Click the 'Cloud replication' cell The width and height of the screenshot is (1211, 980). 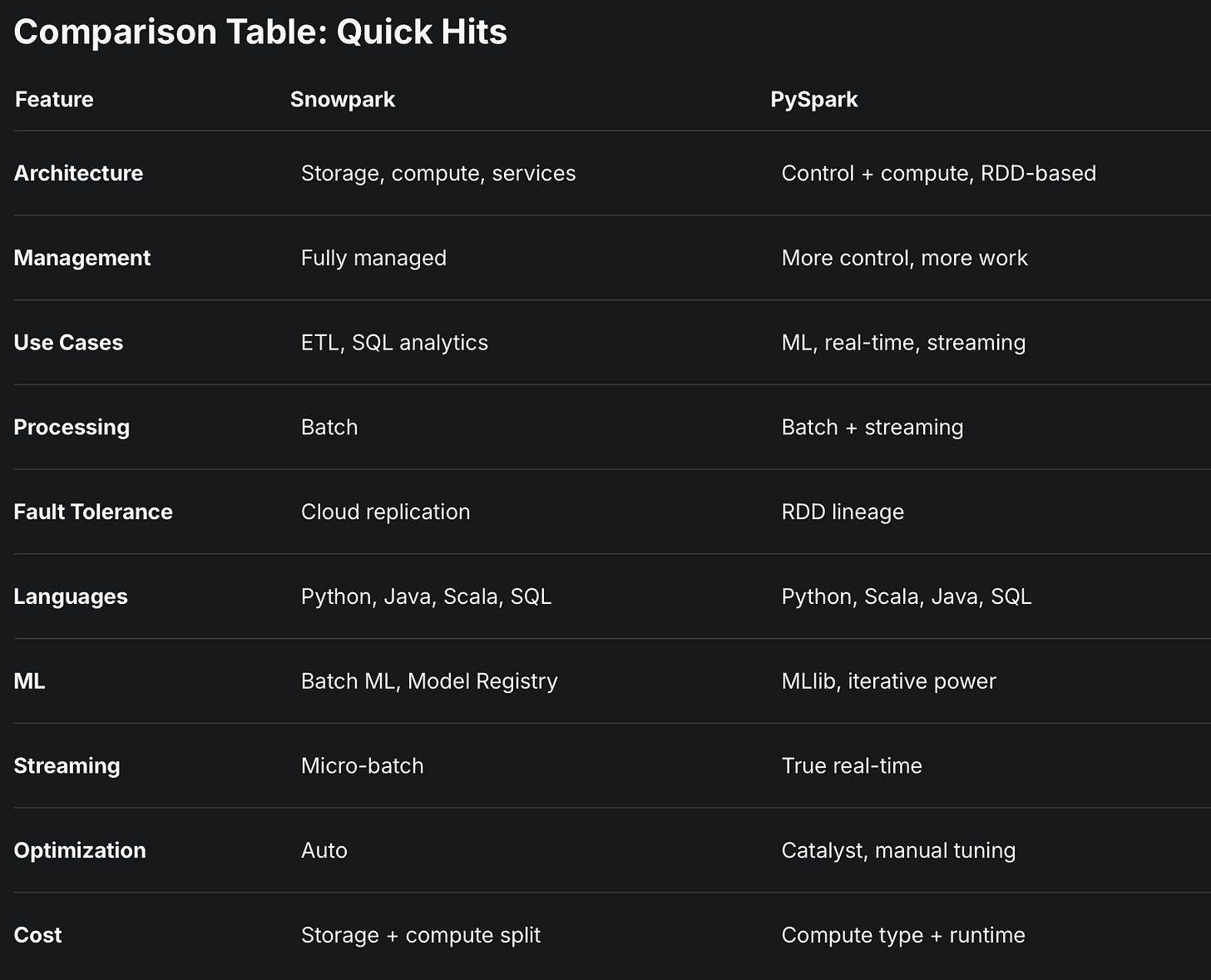[386, 512]
